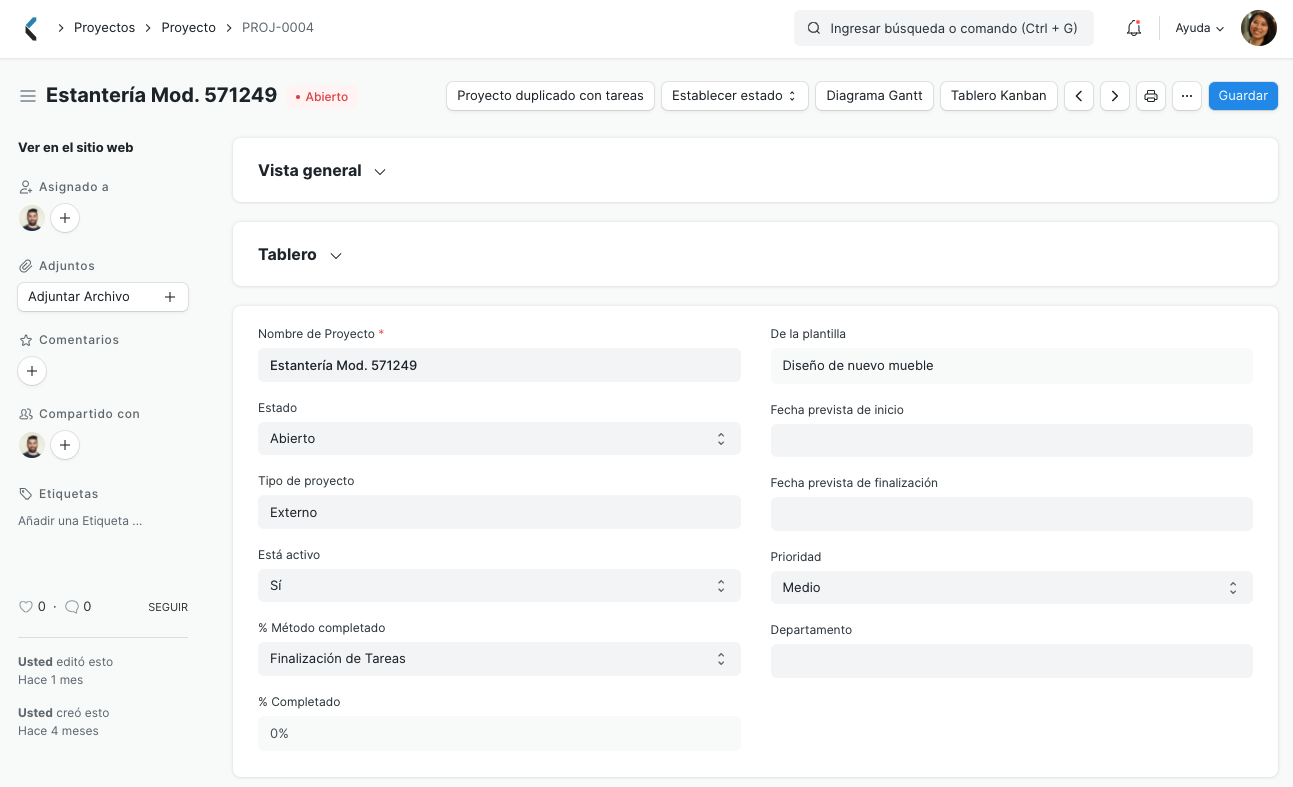Viewport: 1293px width, 787px height.
Task: Edit the Nombre de Proyecto field
Action: point(499,365)
